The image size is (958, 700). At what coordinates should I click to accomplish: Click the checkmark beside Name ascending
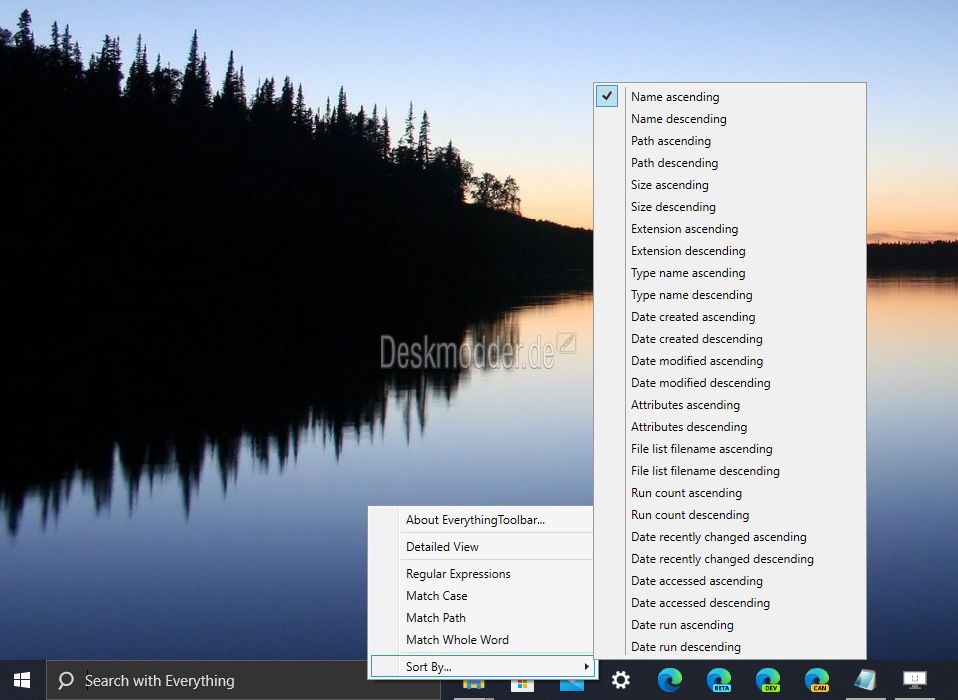tap(607, 96)
